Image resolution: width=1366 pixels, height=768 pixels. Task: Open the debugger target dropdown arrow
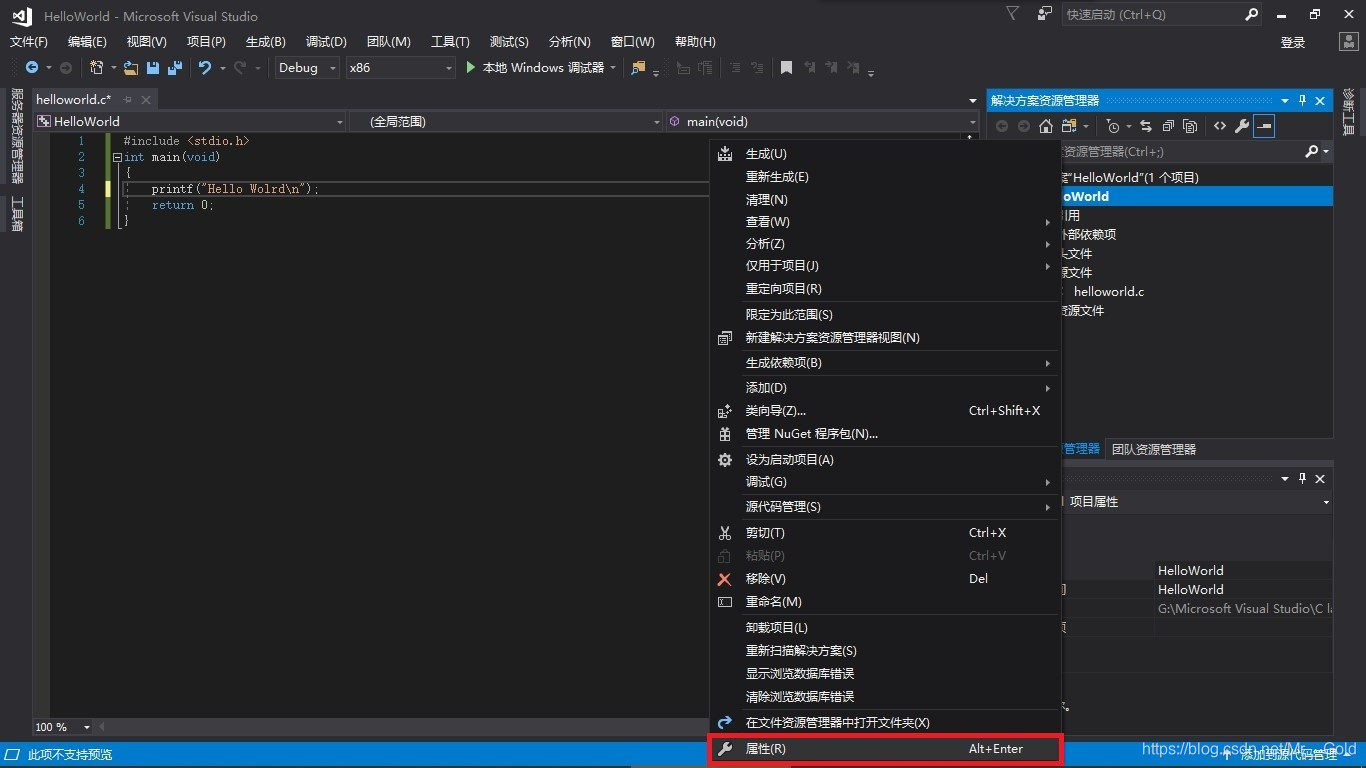coord(612,68)
